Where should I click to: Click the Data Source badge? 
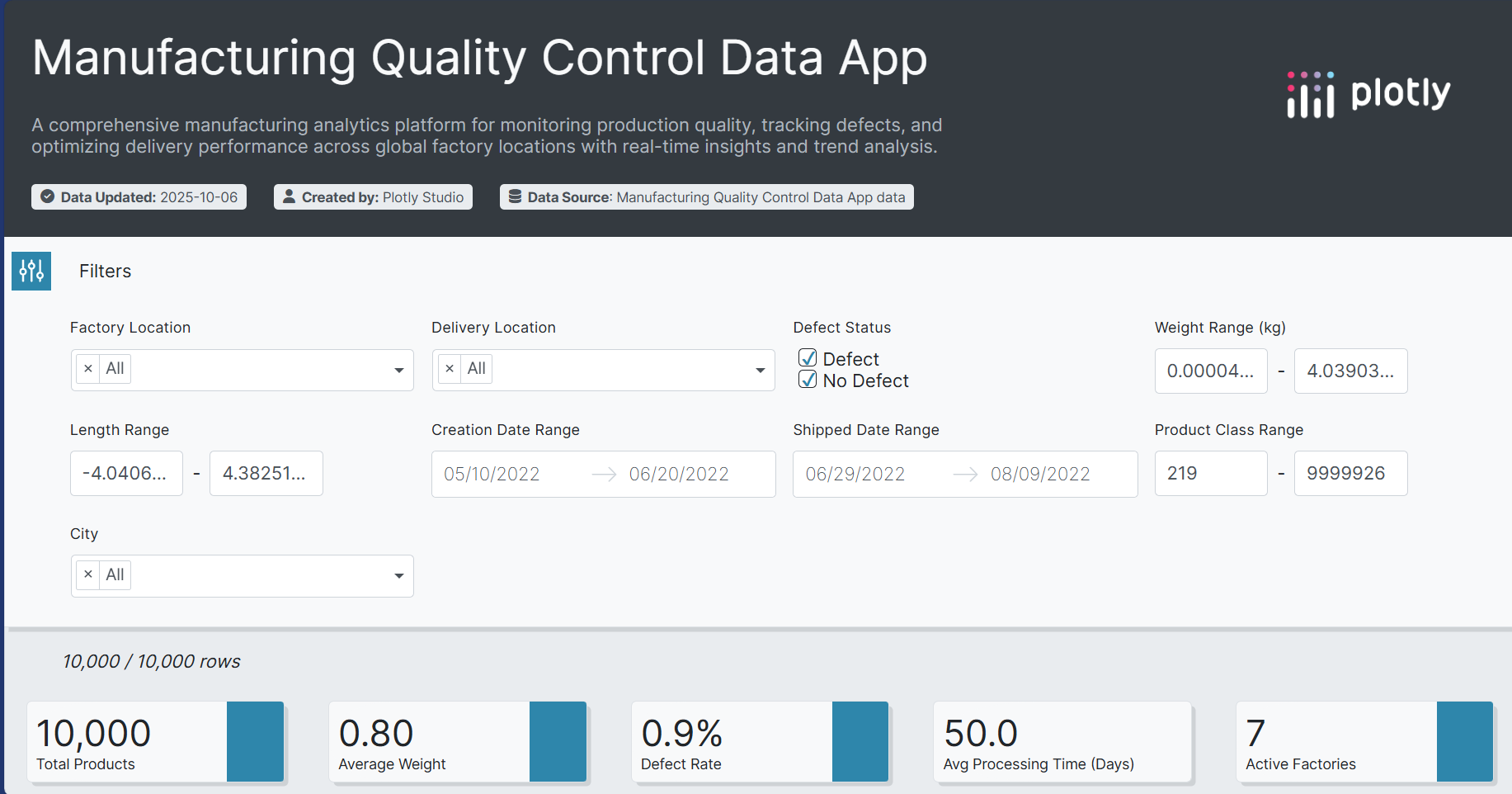707,196
